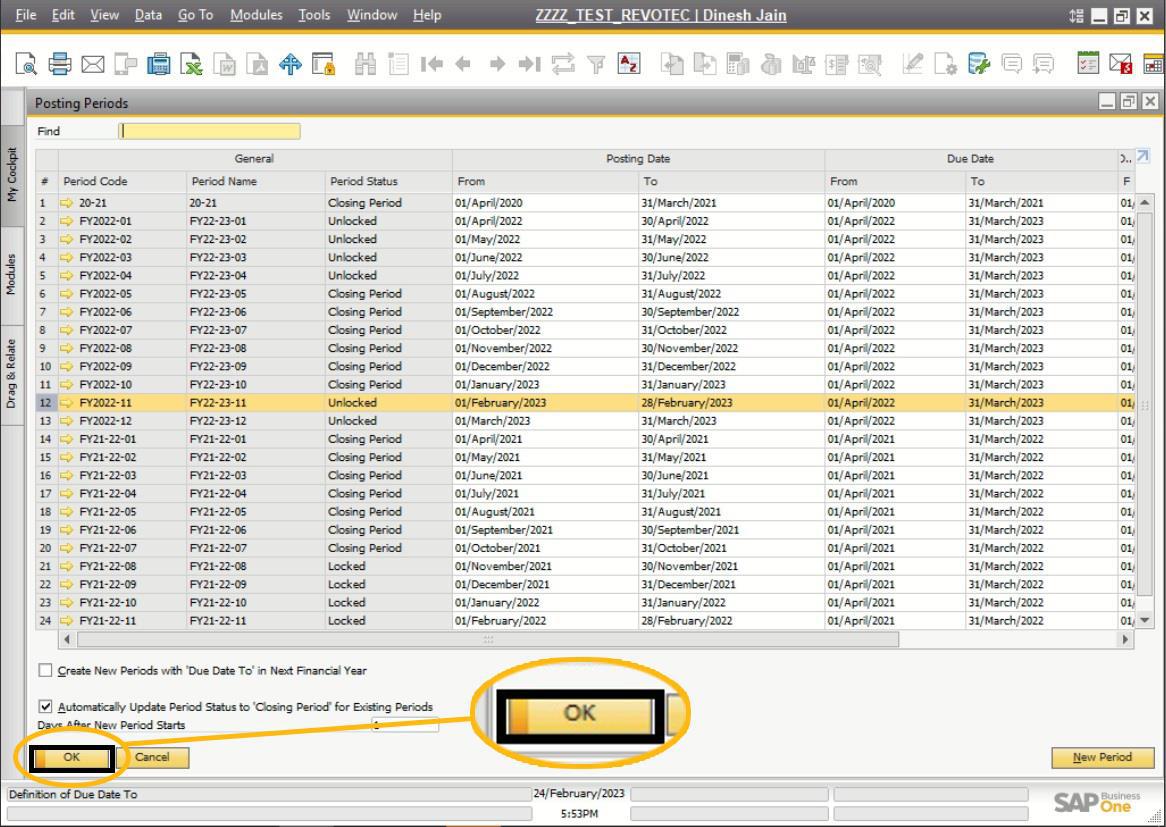Open the Filter table funnel icon
1166x827 pixels.
pyautogui.click(x=596, y=65)
